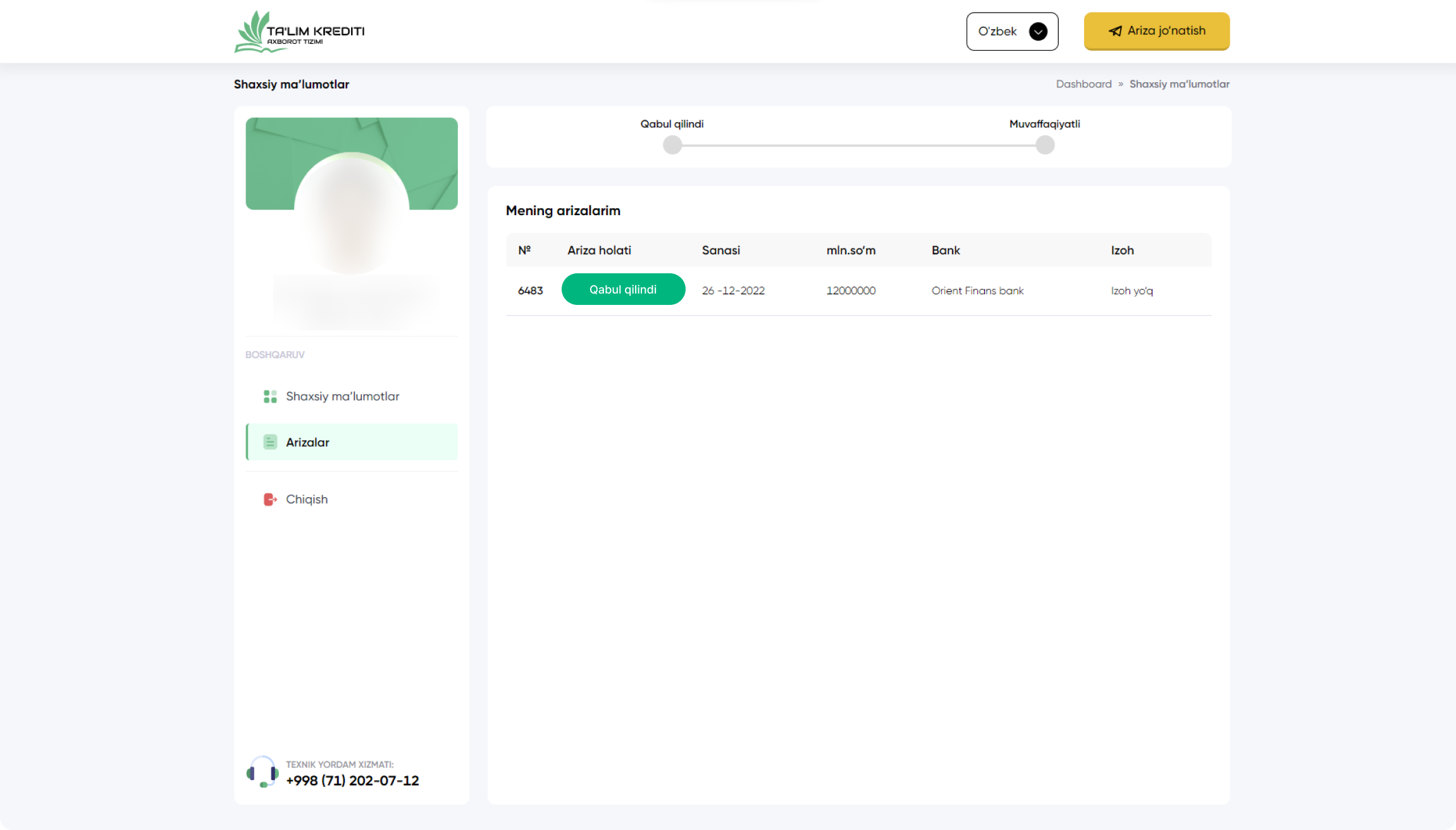Screen dimensions: 1456x830
Task: Click Orient Finans bank cell
Action: click(977, 290)
